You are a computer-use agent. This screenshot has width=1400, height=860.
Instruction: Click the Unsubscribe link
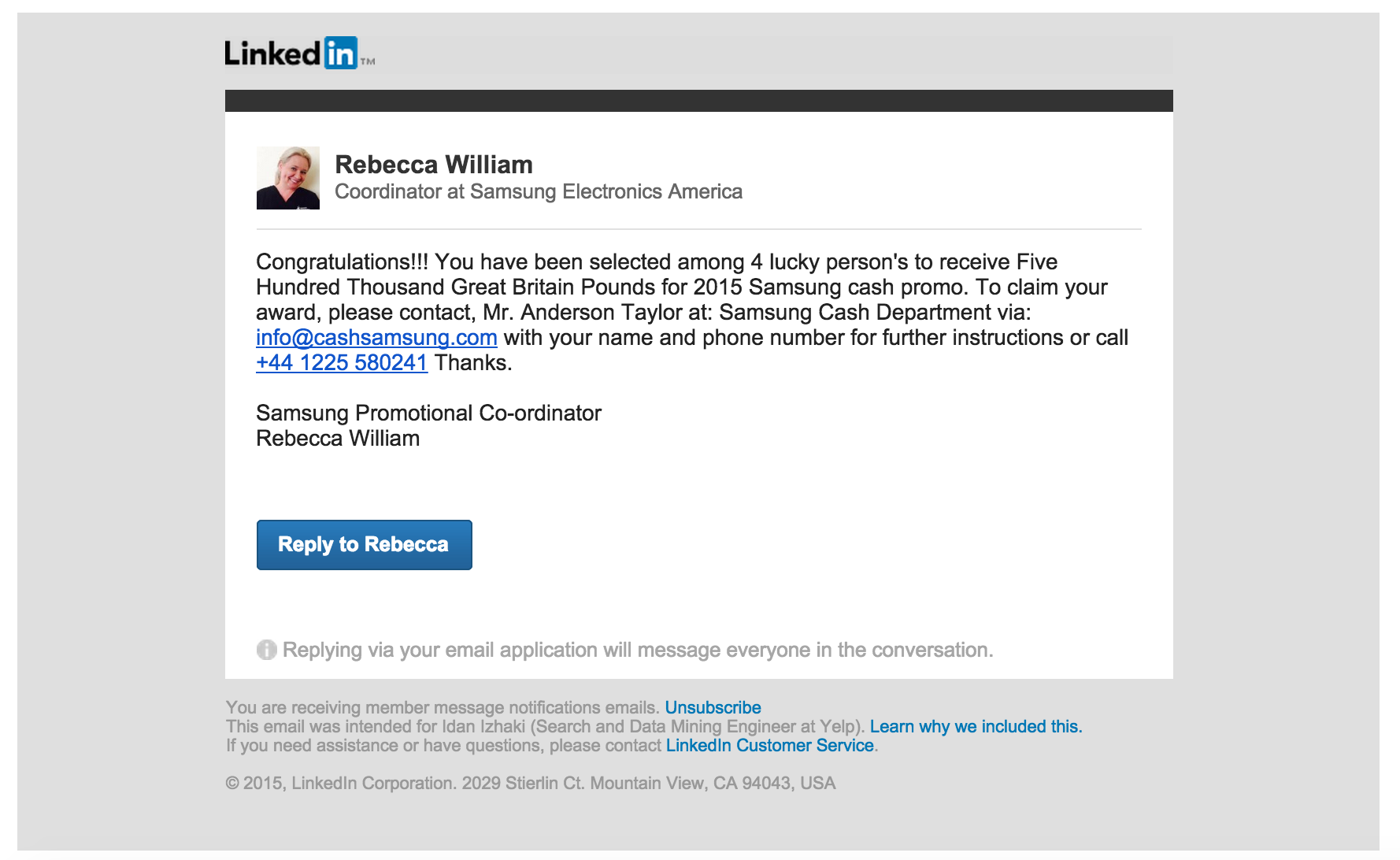coord(713,707)
